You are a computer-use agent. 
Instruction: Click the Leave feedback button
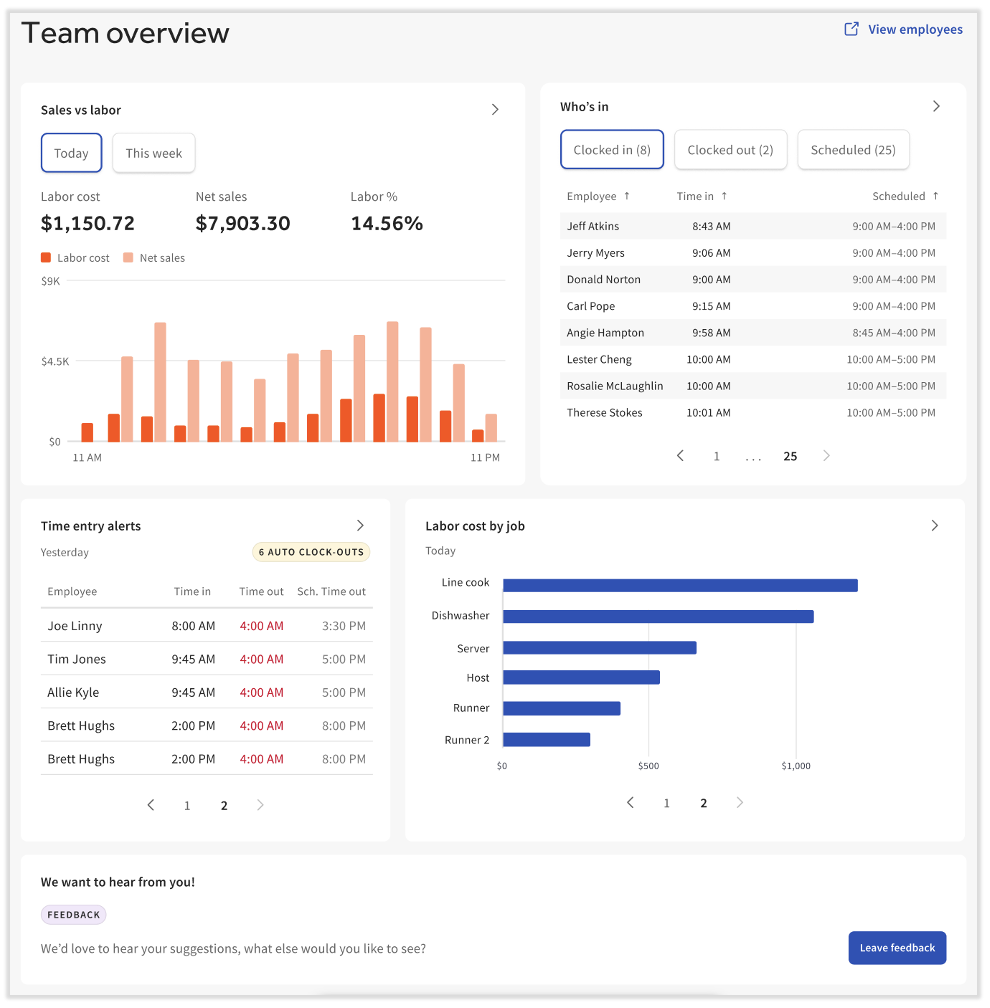coord(897,948)
